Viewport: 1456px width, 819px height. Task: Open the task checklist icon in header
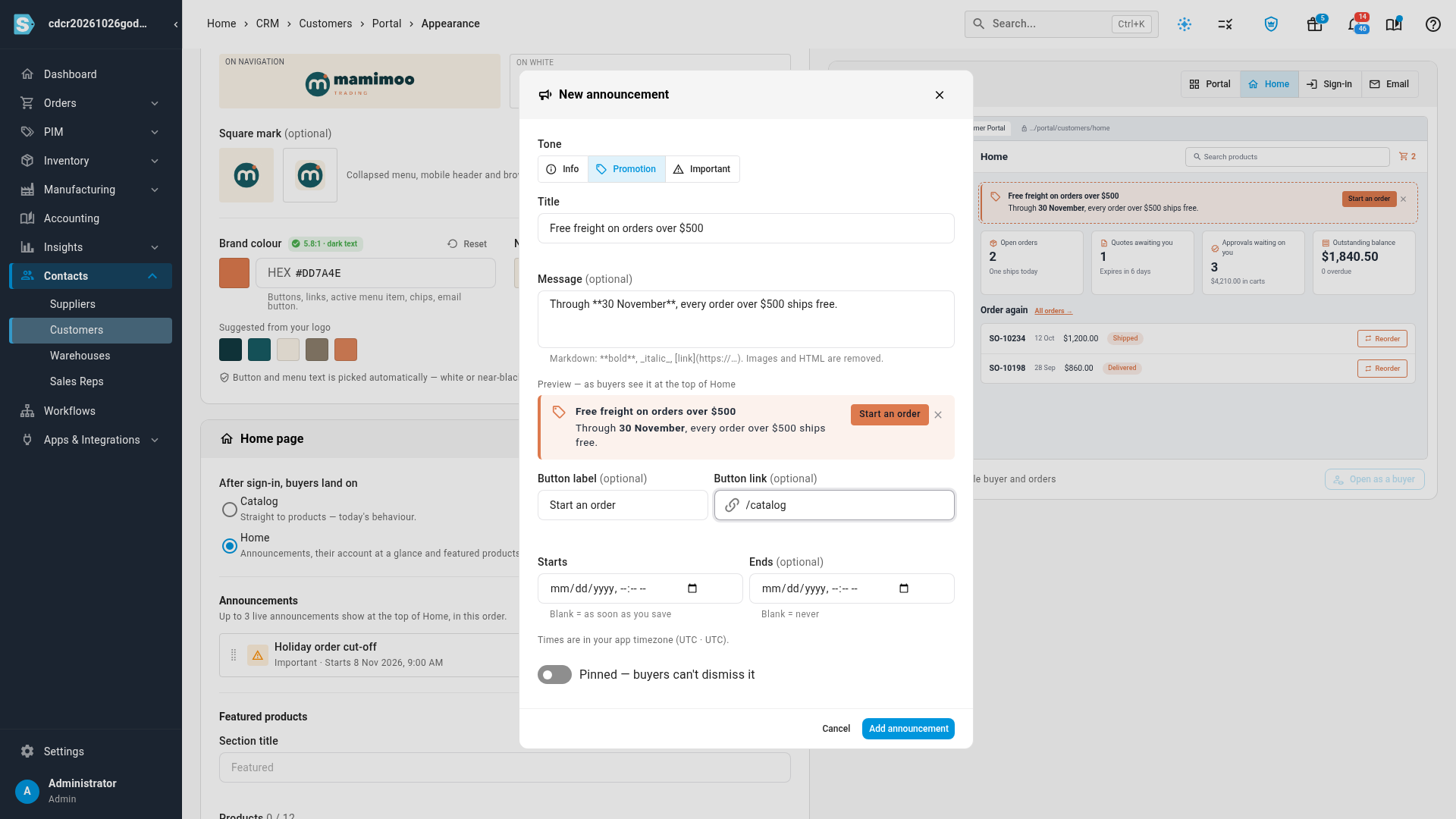pos(1225,24)
